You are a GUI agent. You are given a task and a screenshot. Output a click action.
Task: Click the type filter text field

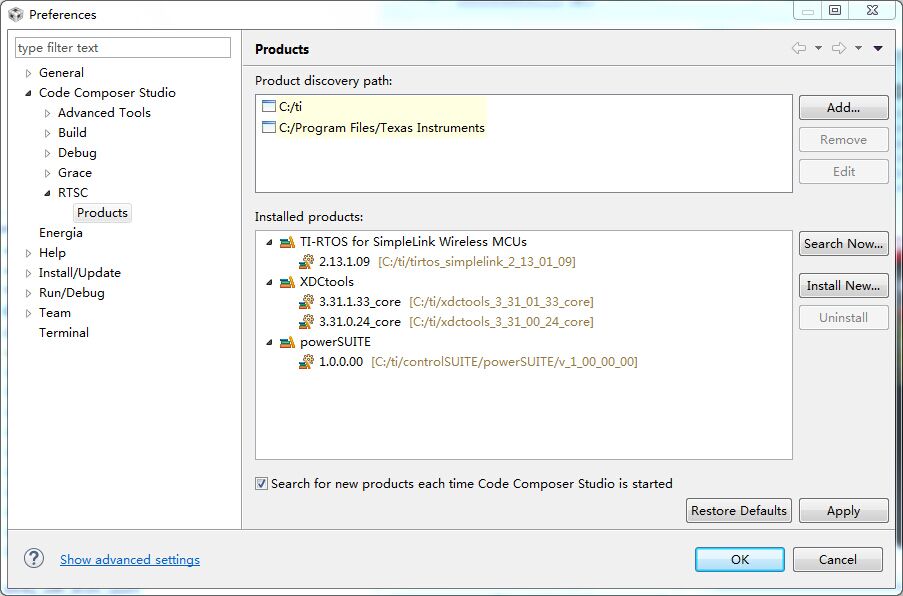pyautogui.click(x=123, y=48)
